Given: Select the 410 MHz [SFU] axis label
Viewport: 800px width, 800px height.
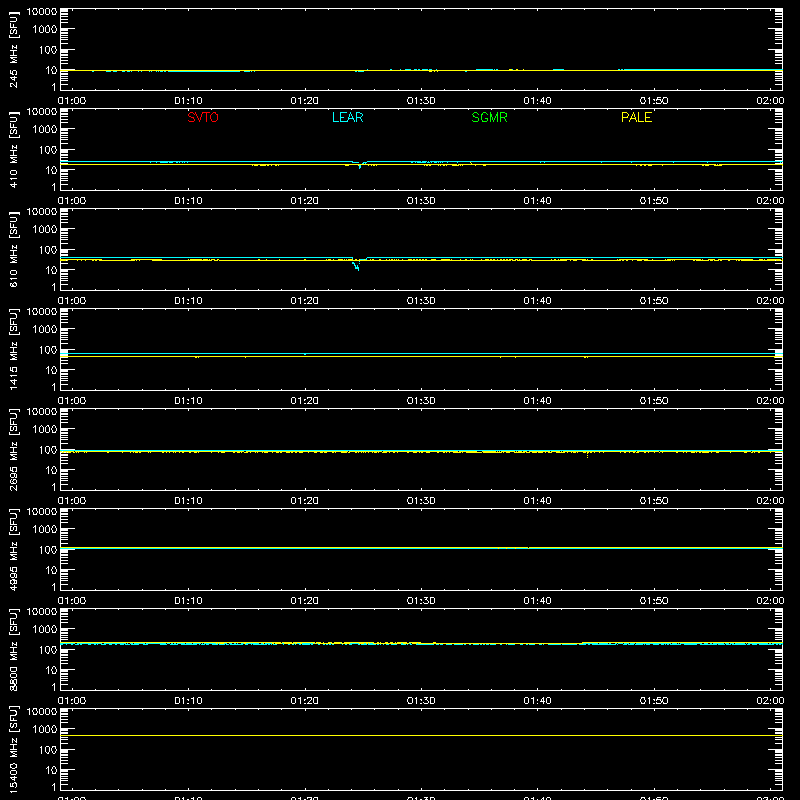Looking at the screenshot, I should (14, 150).
